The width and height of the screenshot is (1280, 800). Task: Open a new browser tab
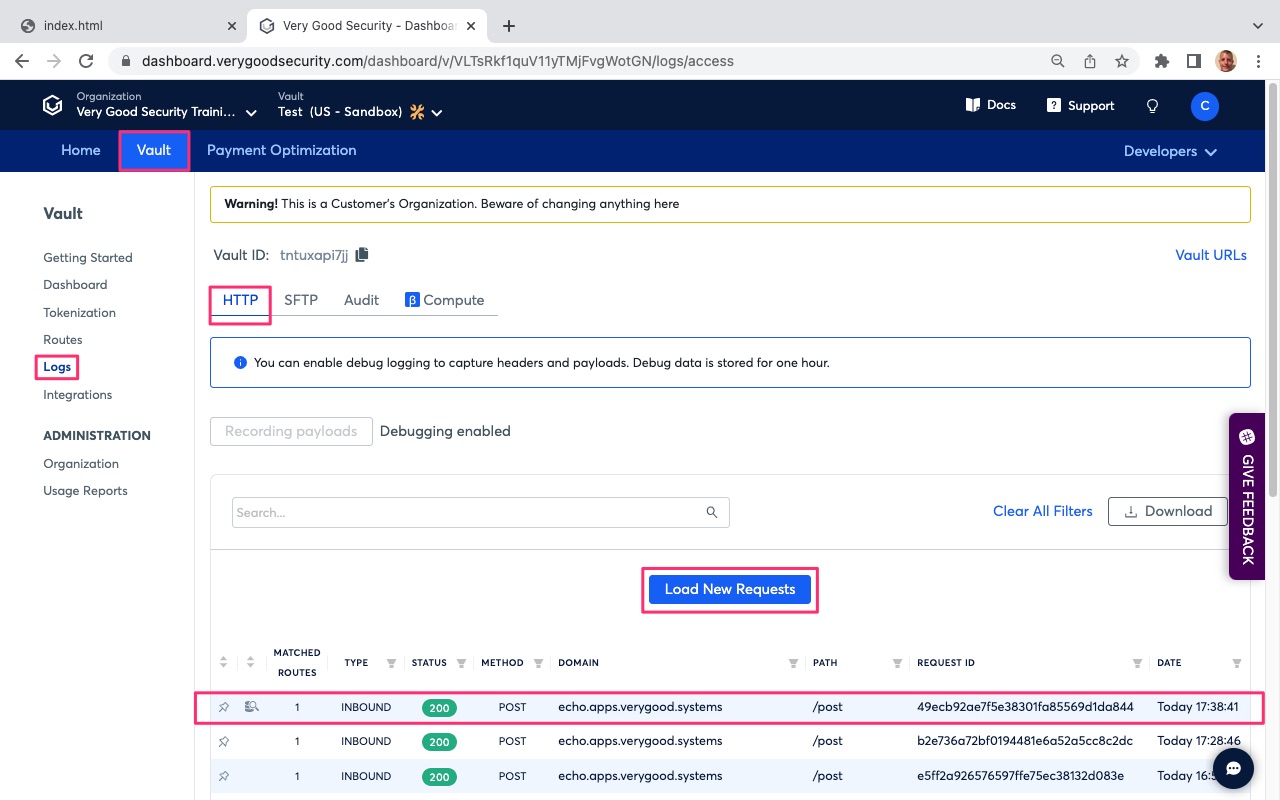pos(509,26)
